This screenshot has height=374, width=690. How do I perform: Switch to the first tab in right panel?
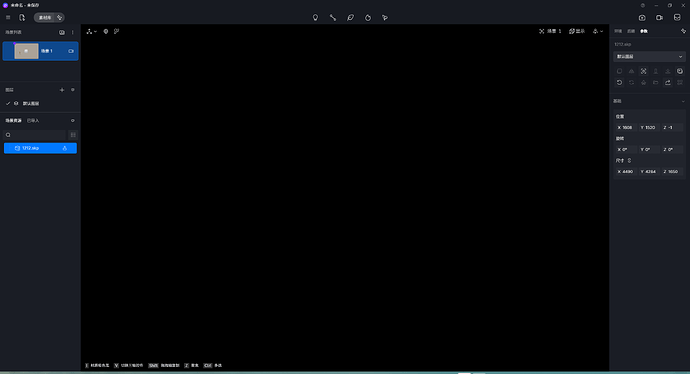pos(618,31)
